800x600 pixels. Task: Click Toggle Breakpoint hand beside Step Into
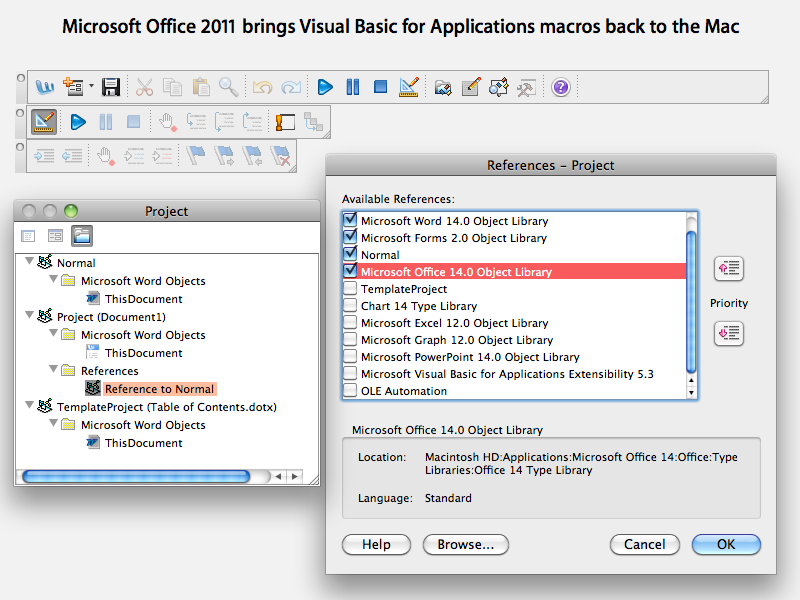click(167, 122)
